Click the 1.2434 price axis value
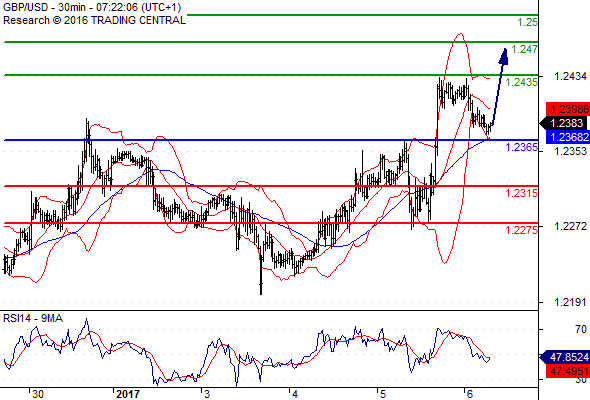590x400 pixels. [570, 76]
